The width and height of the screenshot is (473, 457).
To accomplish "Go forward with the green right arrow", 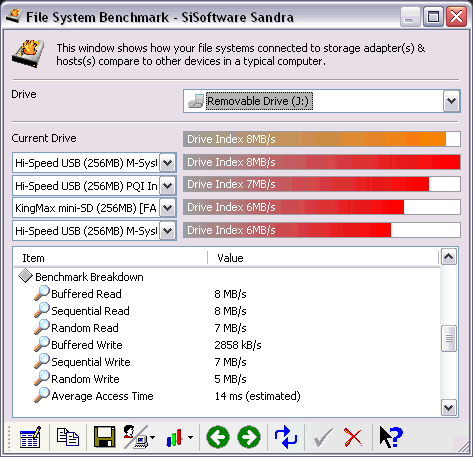I will tap(249, 437).
